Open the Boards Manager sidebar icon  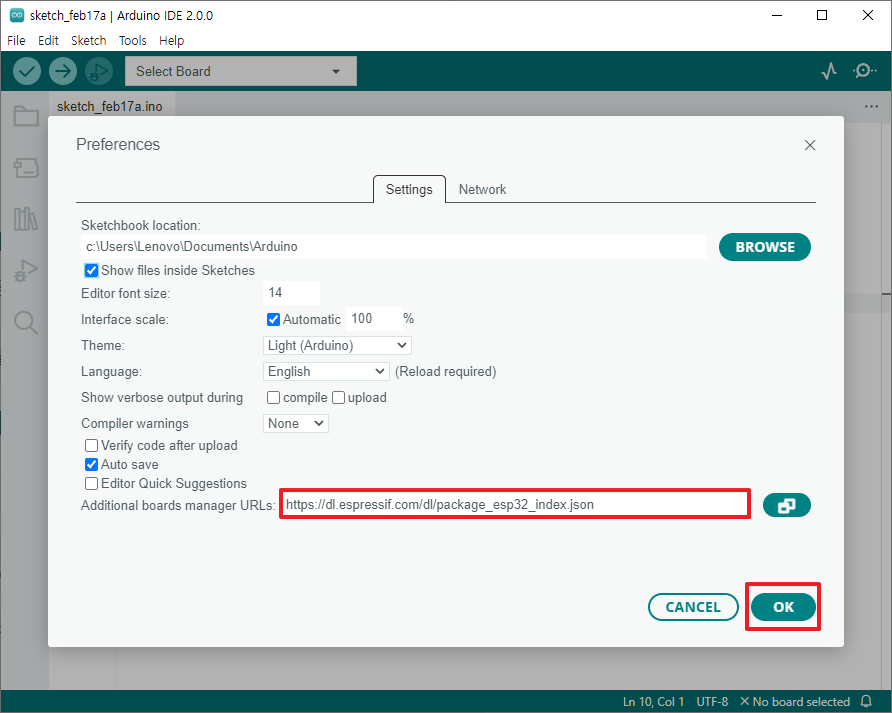(26, 168)
